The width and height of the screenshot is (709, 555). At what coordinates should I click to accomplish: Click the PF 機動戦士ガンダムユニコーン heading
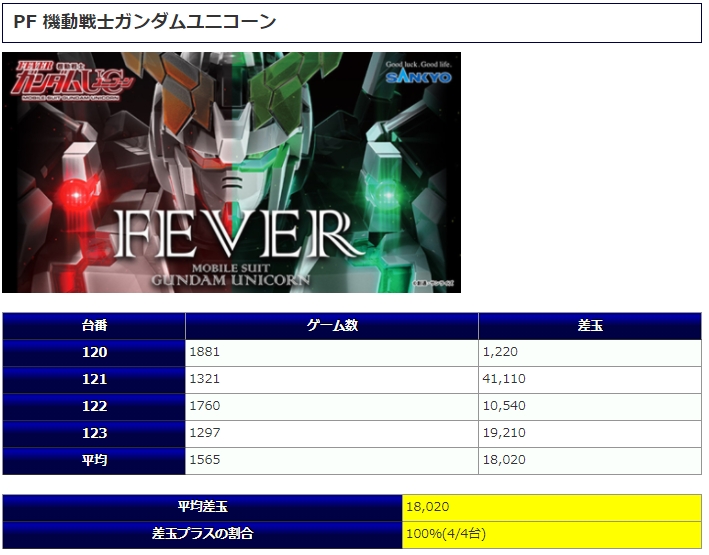tap(145, 22)
